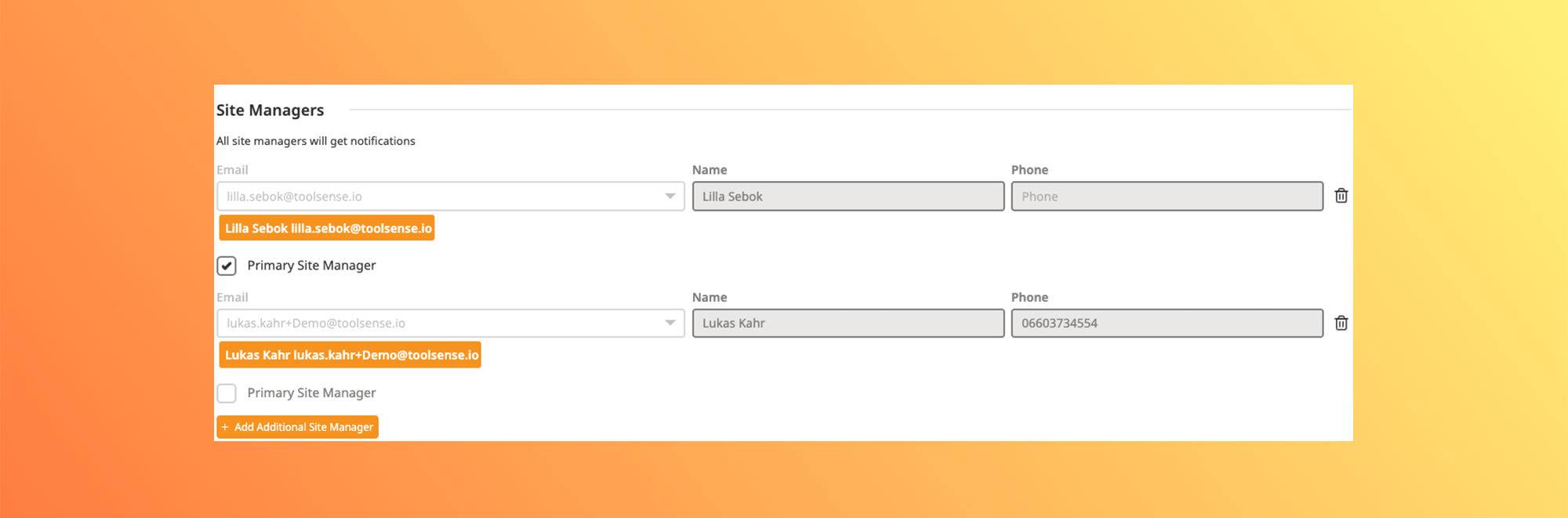Click the plus icon on Add Additional Site Manager
This screenshot has height=518, width=1568.
pos(225,427)
